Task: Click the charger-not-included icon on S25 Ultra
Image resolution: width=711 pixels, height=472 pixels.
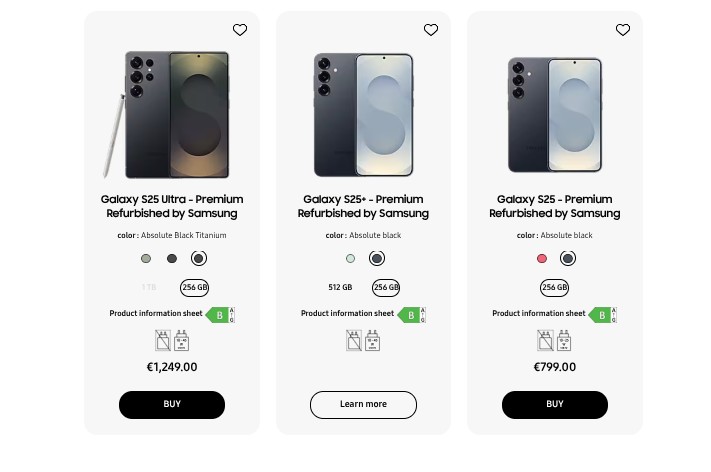Action: coord(163,341)
